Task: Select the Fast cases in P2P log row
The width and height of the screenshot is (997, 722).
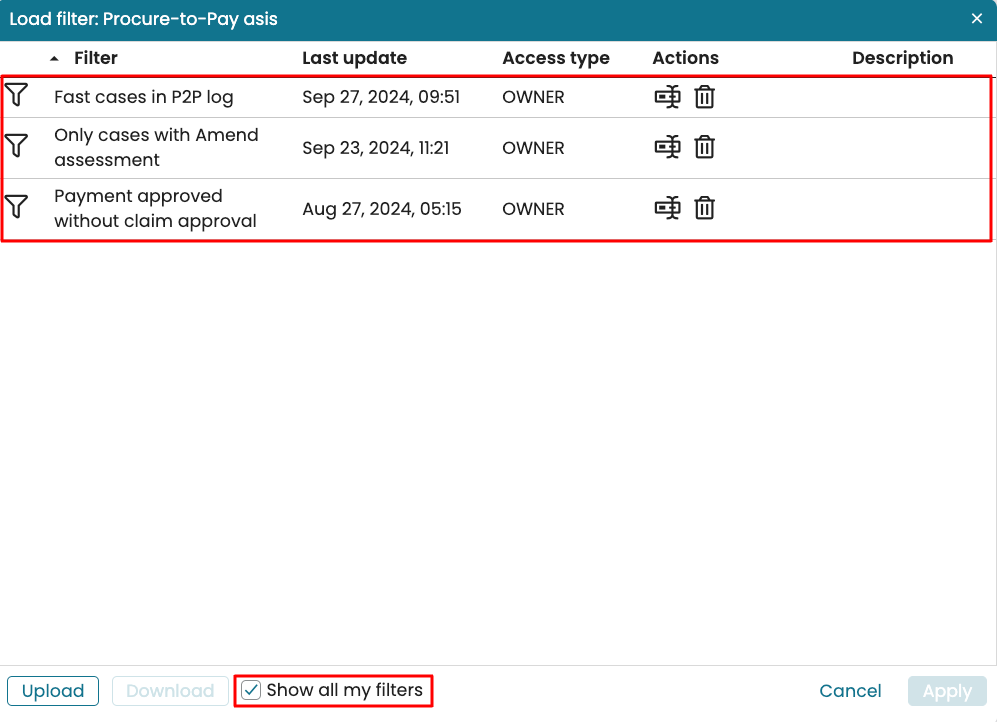Action: click(x=143, y=97)
